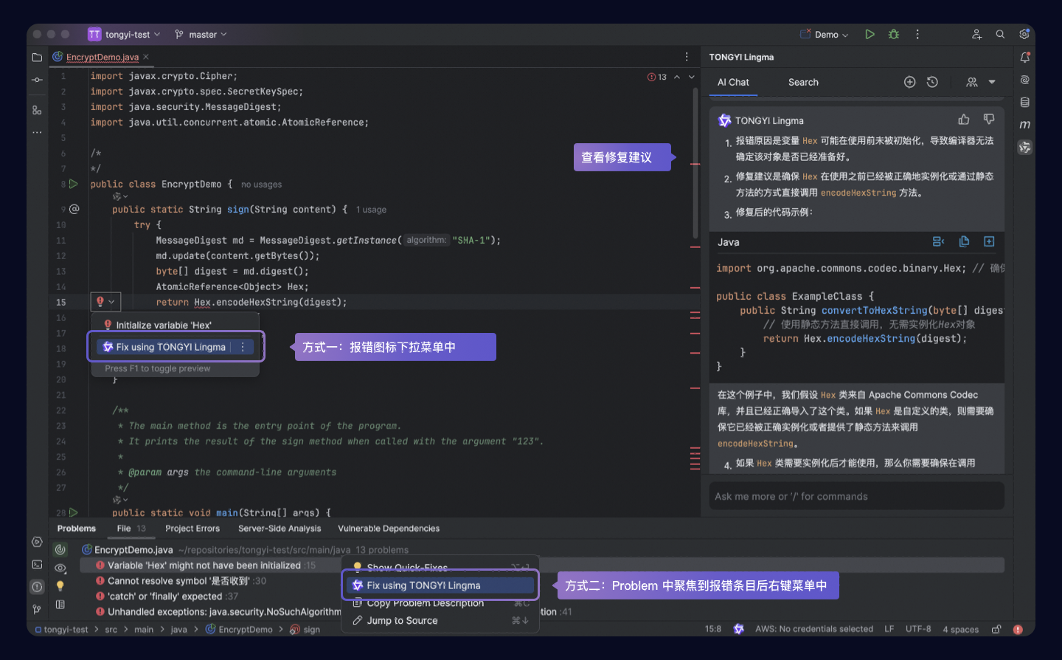Open more options beside Fix using TONGYI Lingma
This screenshot has height=660, width=1062.
pyautogui.click(x=242, y=347)
